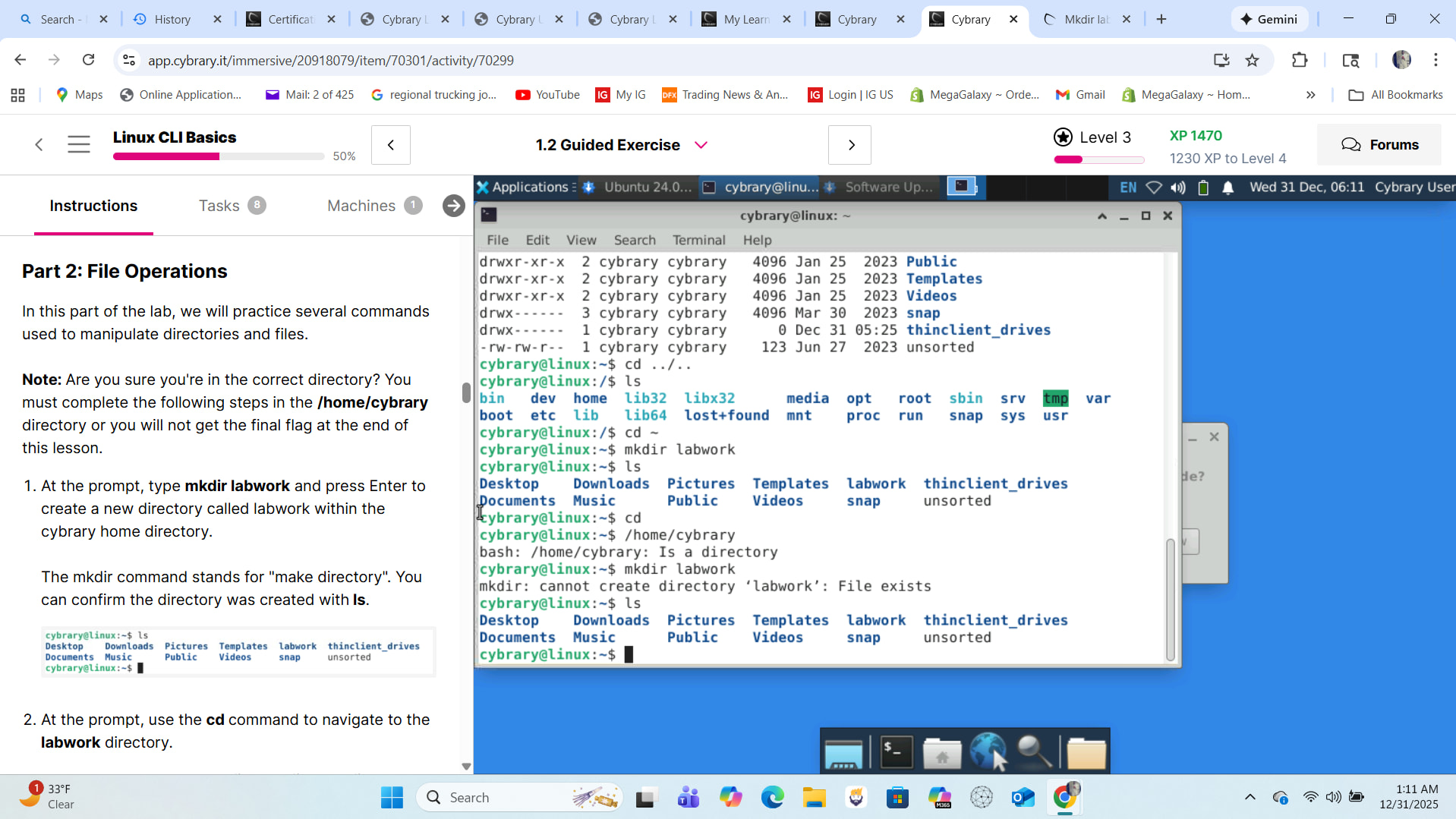Click the hamburger menu icon beside Linux CLI Basics
The height and width of the screenshot is (819, 1456).
pos(79,144)
